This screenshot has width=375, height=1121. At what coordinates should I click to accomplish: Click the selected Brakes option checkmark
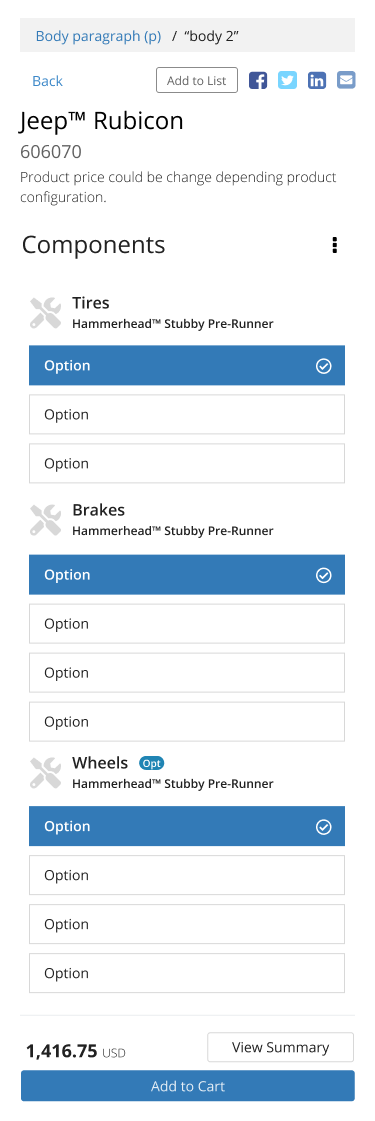click(x=324, y=575)
